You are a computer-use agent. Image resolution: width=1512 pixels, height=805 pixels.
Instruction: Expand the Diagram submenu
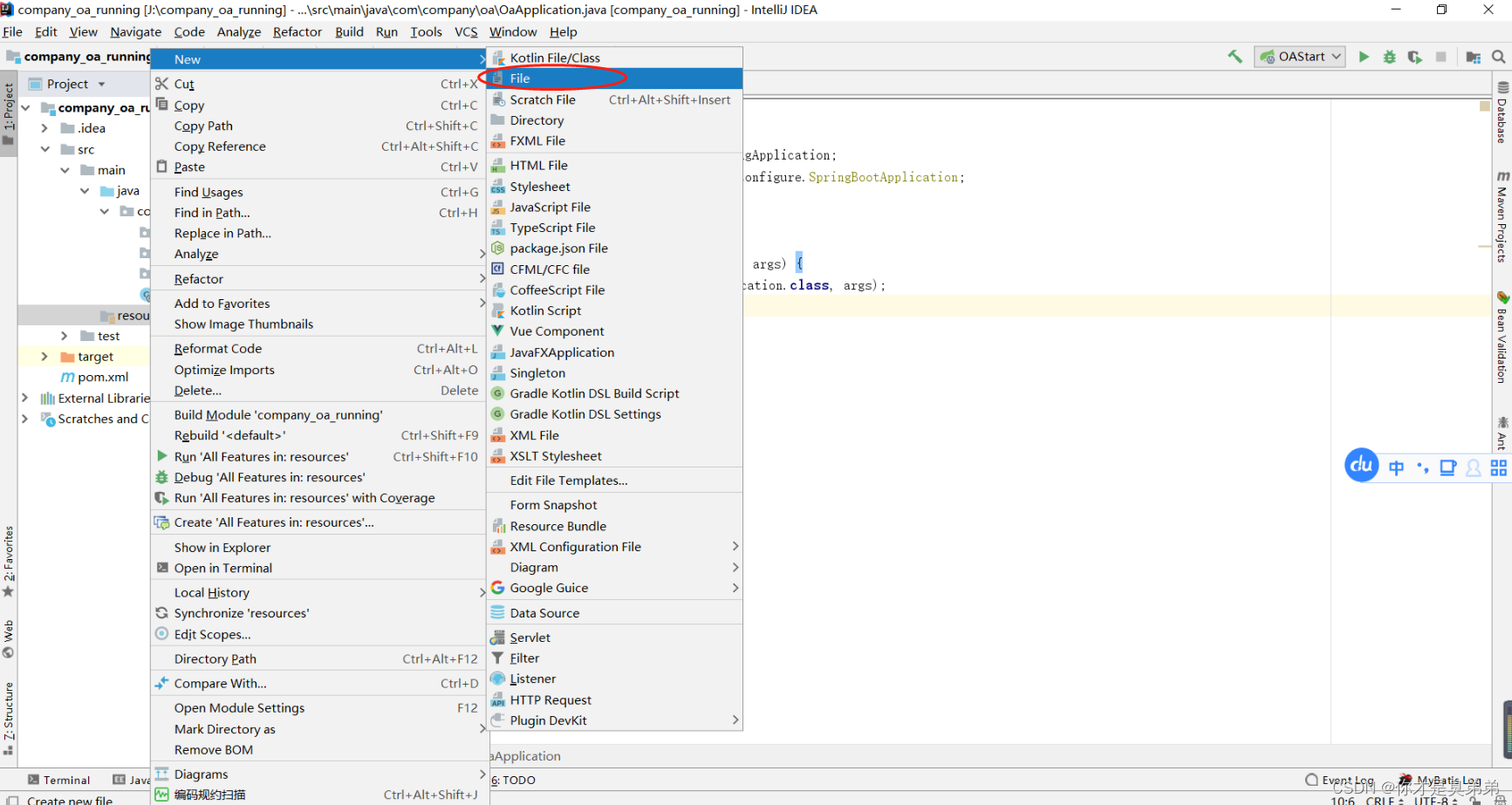(x=614, y=567)
